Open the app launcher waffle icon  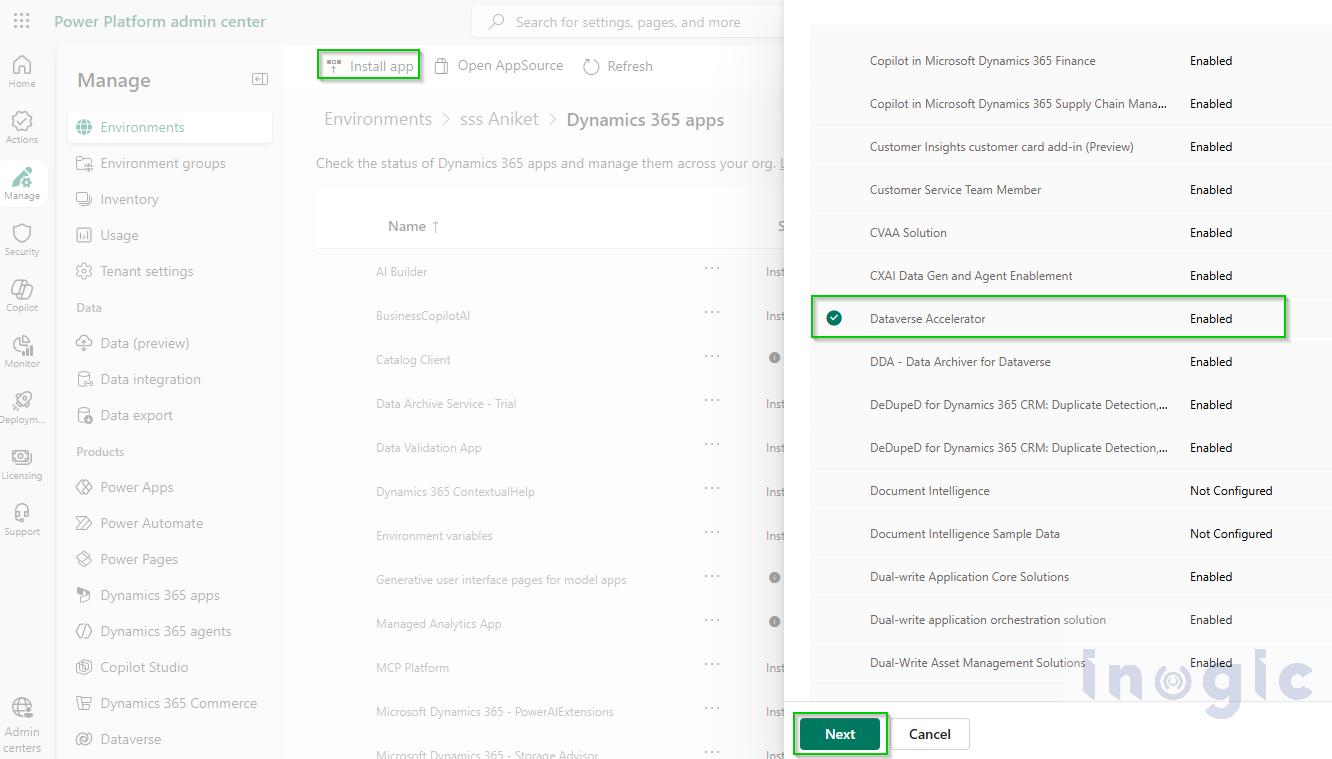click(22, 21)
